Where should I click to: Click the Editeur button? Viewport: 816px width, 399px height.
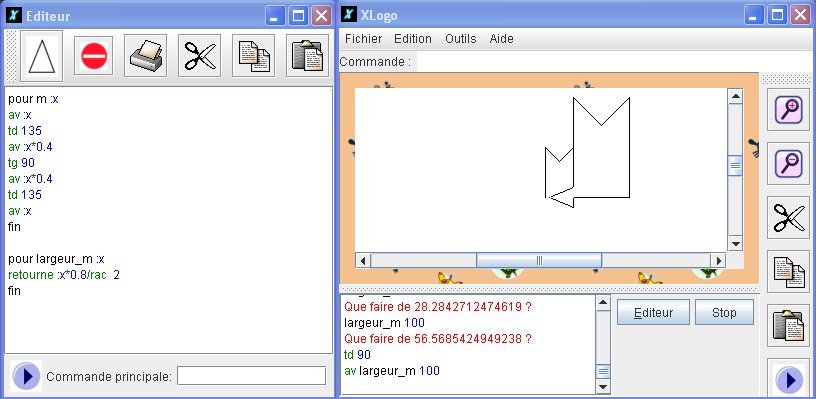coord(653,313)
